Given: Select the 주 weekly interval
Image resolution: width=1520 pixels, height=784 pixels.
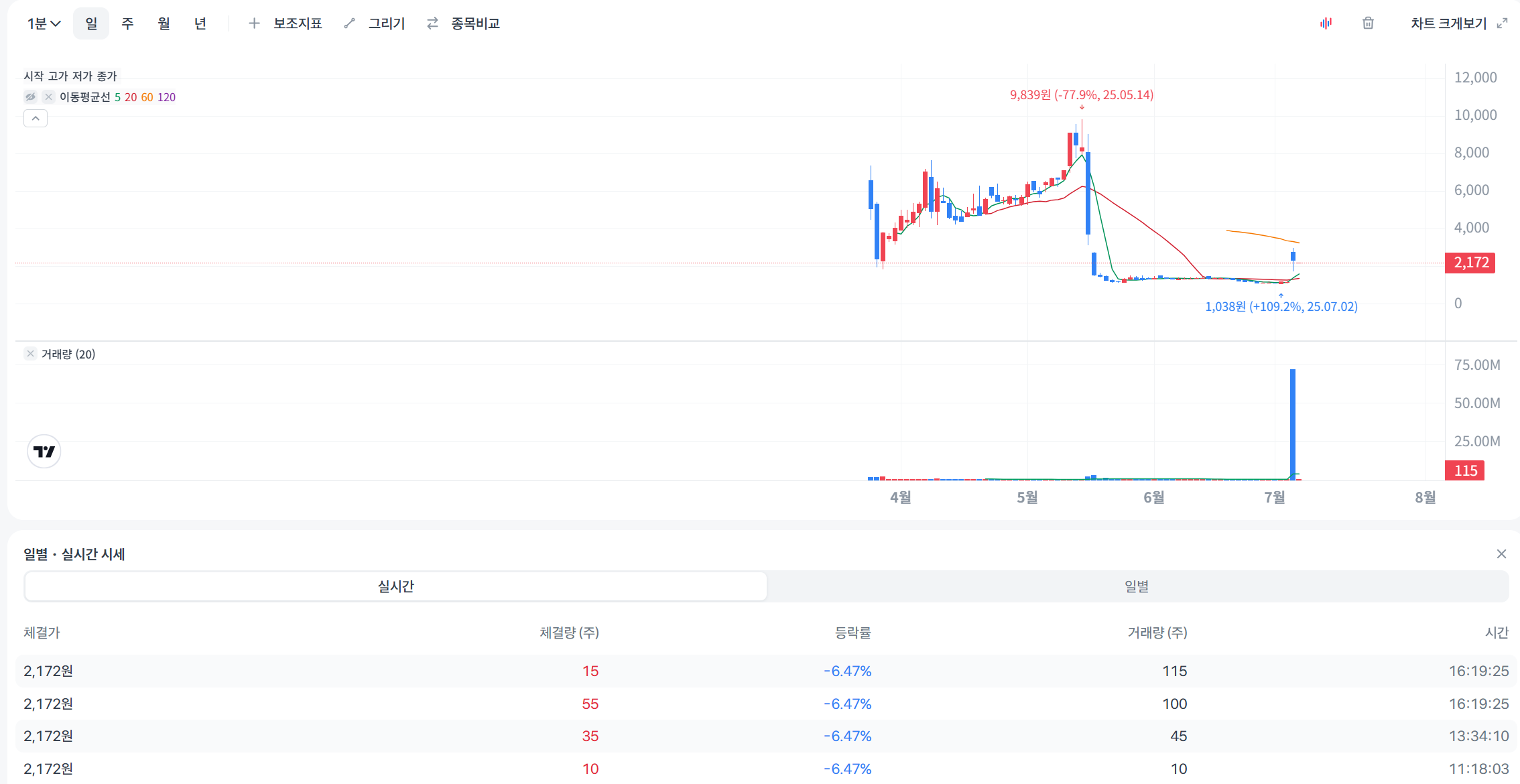Looking at the screenshot, I should 127,23.
